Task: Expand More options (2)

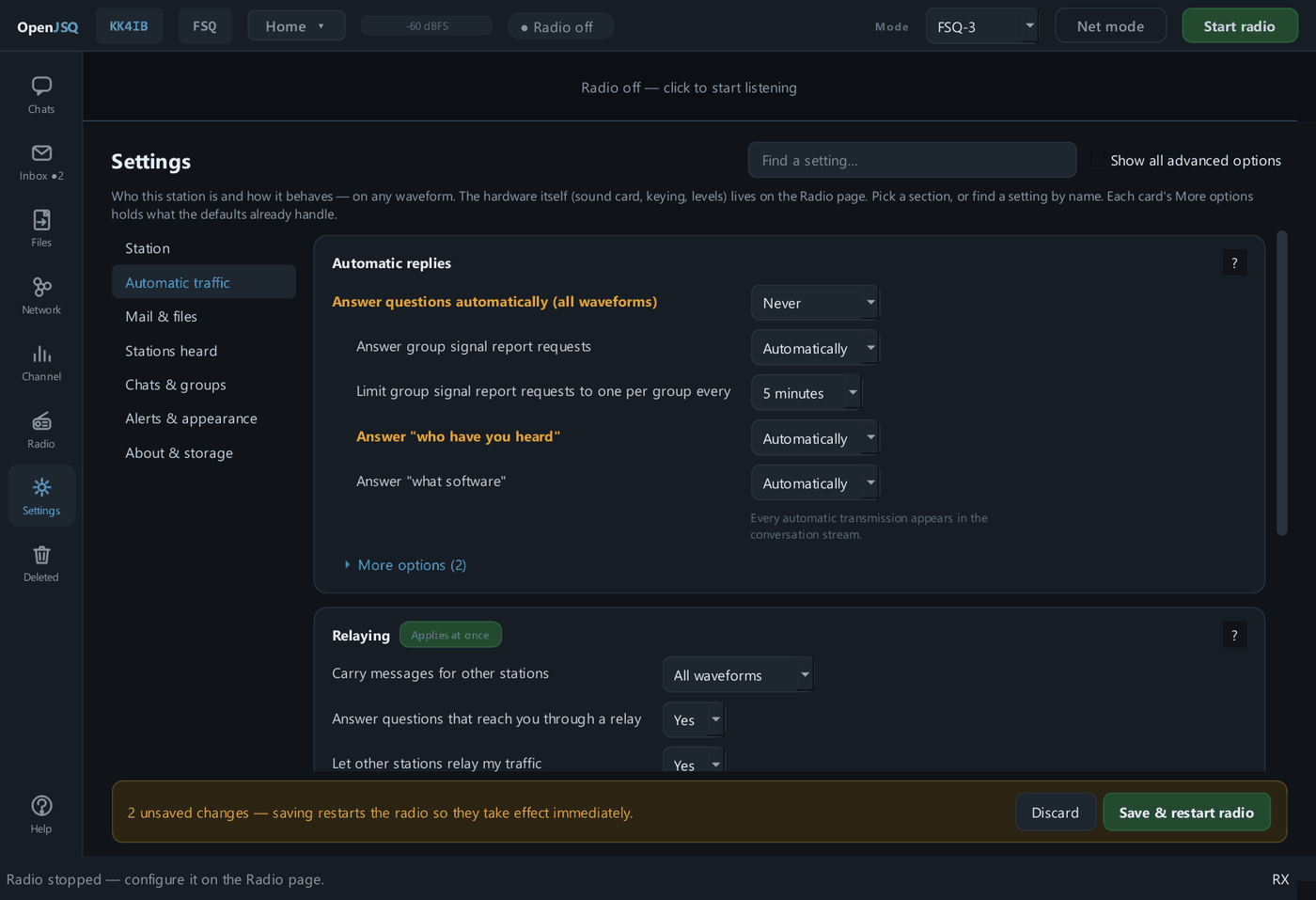Action: (405, 565)
